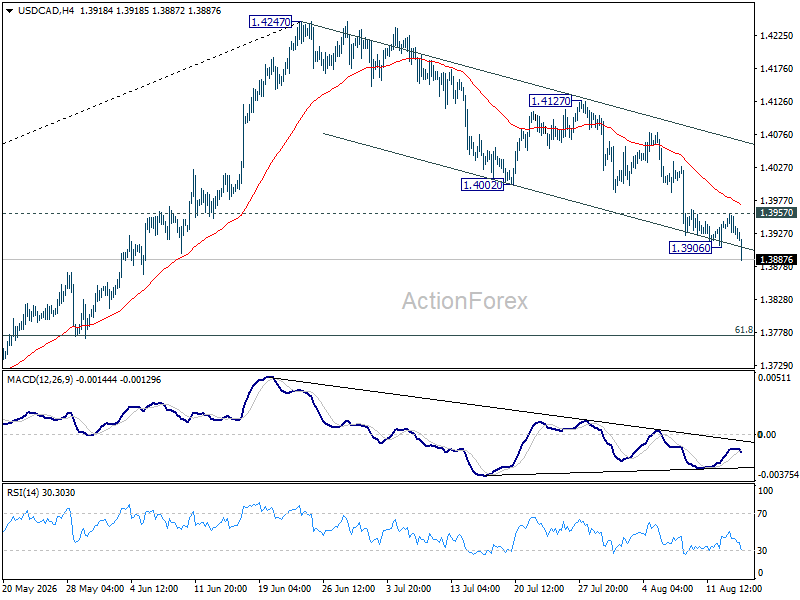Image resolution: width=800 pixels, height=600 pixels.
Task: Select the 61.8 Fibonacci level label
Action: pyautogui.click(x=743, y=330)
